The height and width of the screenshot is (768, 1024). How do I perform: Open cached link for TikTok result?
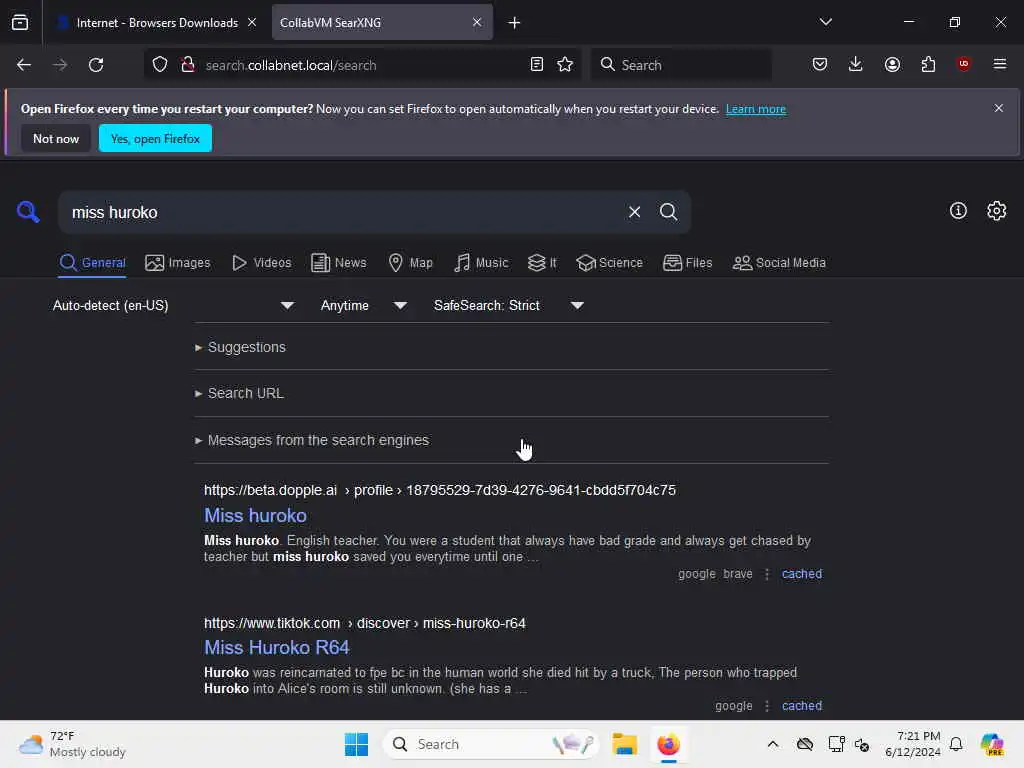click(x=802, y=706)
